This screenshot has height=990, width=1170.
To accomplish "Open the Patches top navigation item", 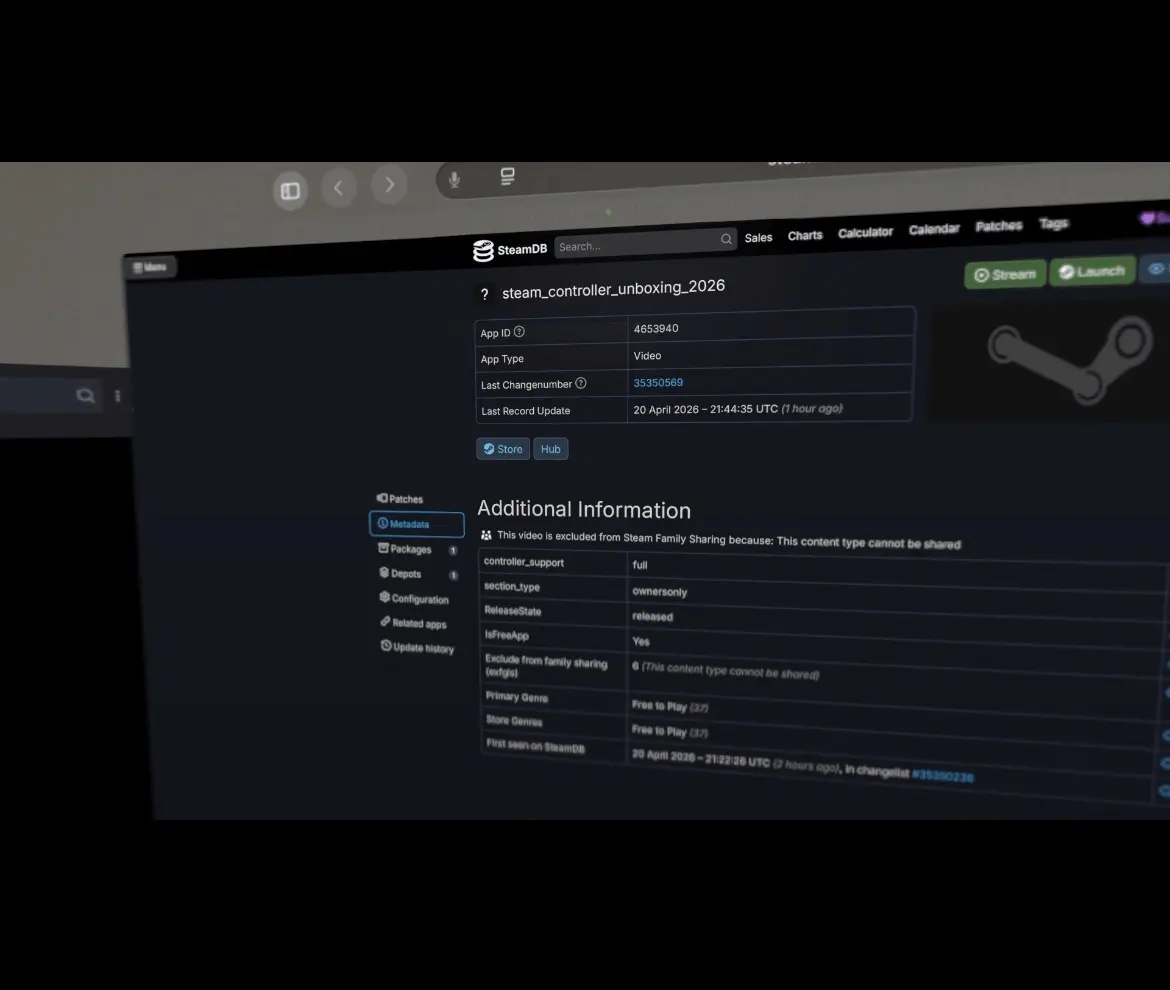I will click(x=998, y=225).
